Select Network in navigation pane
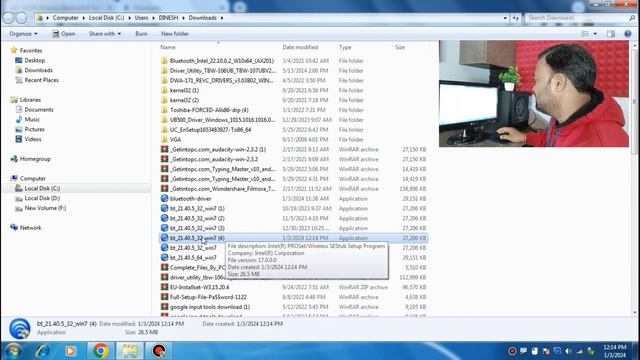640x360 pixels. tap(31, 228)
